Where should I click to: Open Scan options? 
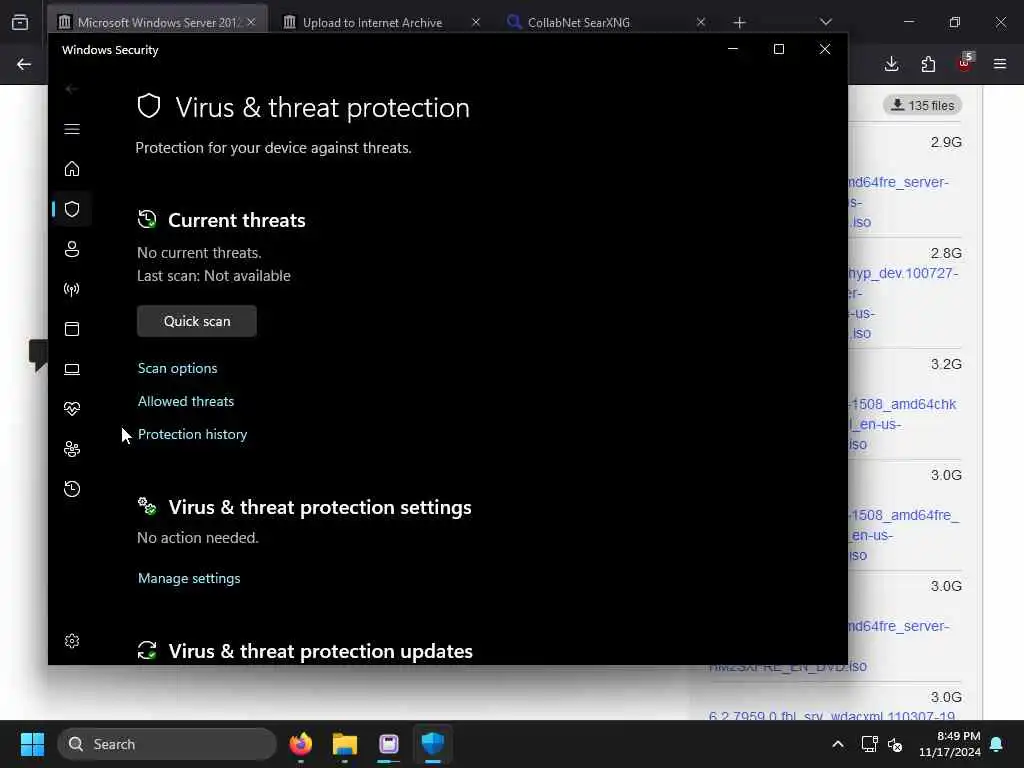(178, 368)
